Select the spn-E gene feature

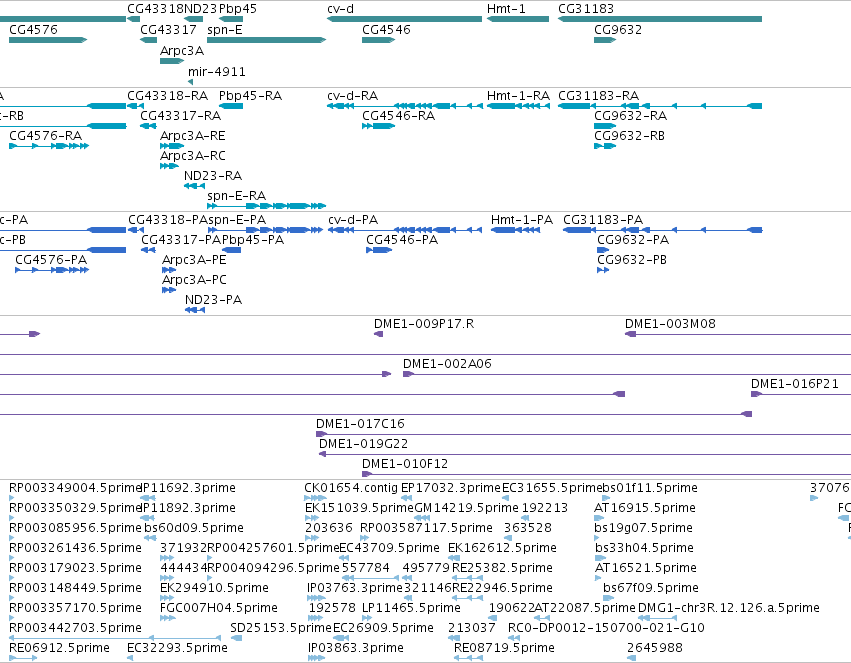tap(266, 40)
